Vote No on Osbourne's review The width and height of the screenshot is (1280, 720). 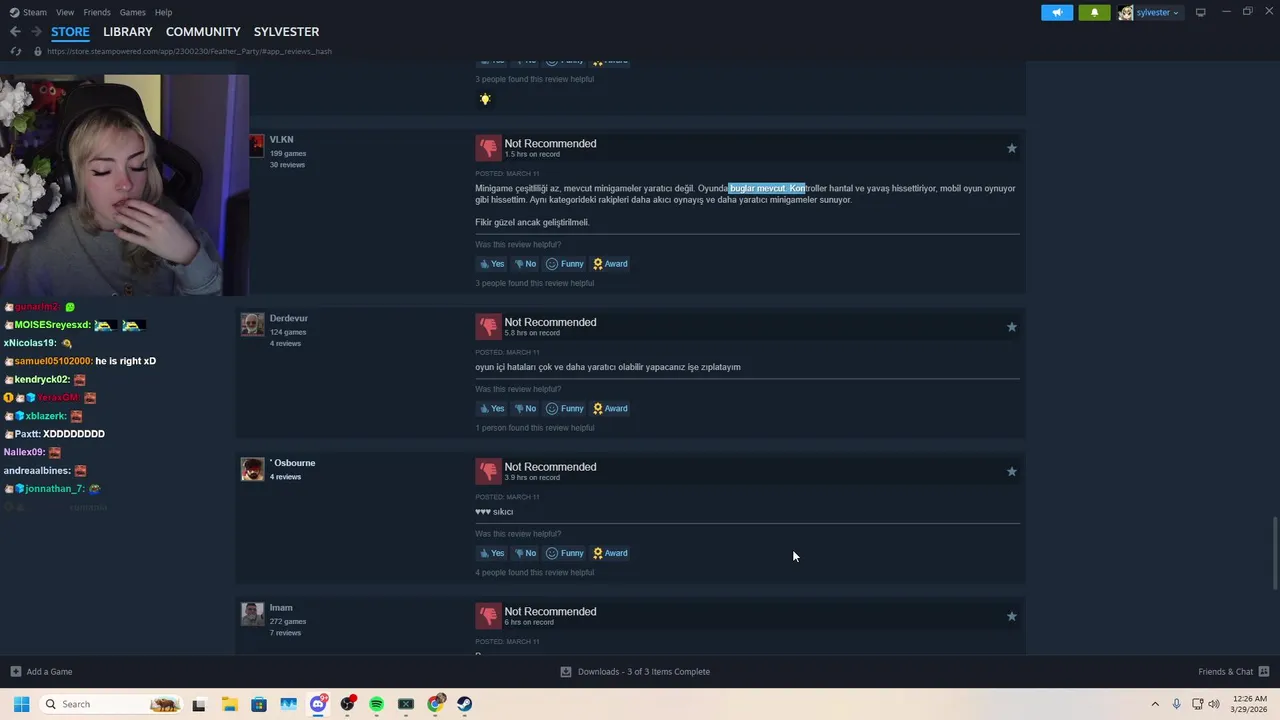click(x=525, y=553)
